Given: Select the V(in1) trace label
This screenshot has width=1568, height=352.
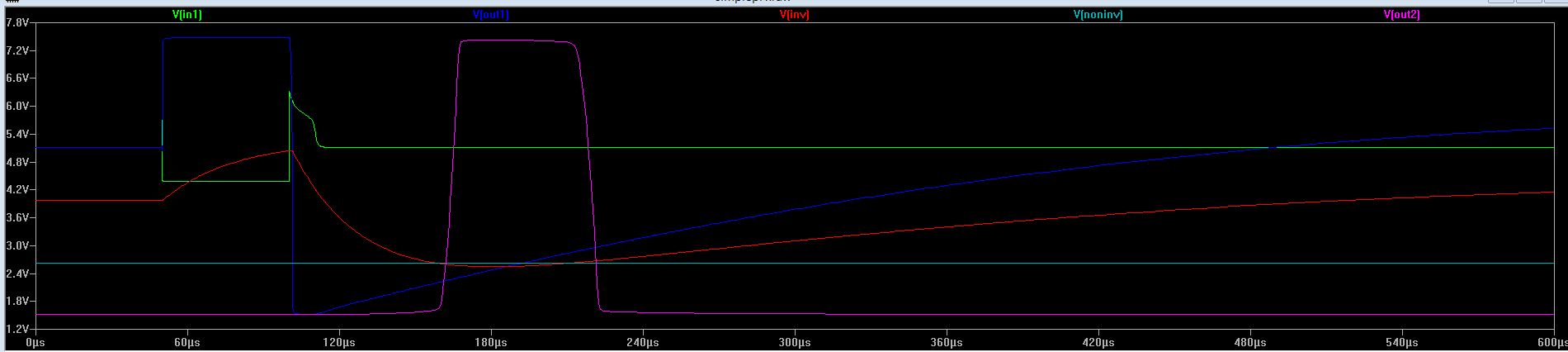Looking at the screenshot, I should pyautogui.click(x=187, y=15).
